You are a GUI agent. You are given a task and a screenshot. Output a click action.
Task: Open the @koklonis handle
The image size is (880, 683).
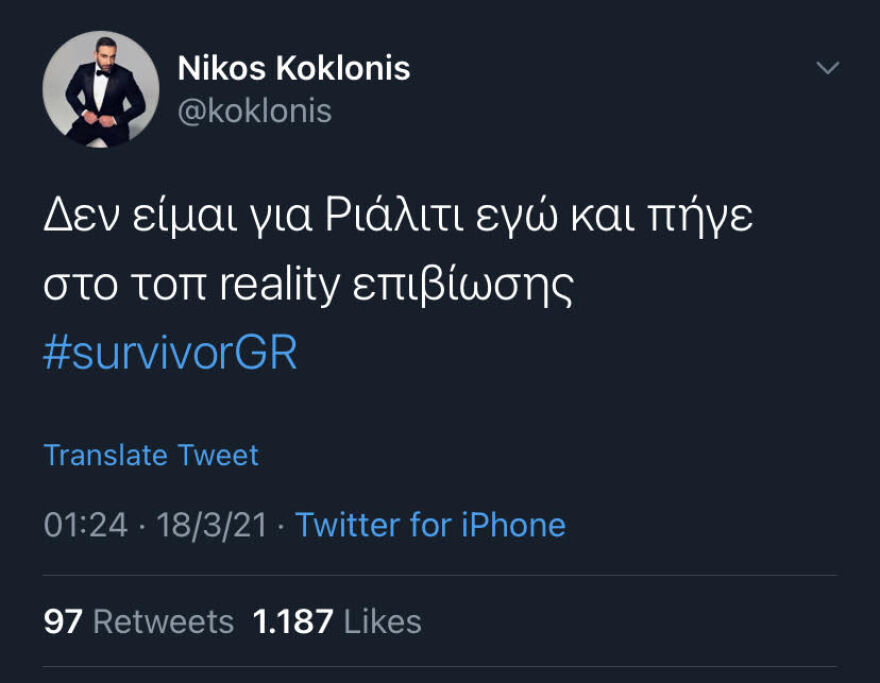coord(257,111)
